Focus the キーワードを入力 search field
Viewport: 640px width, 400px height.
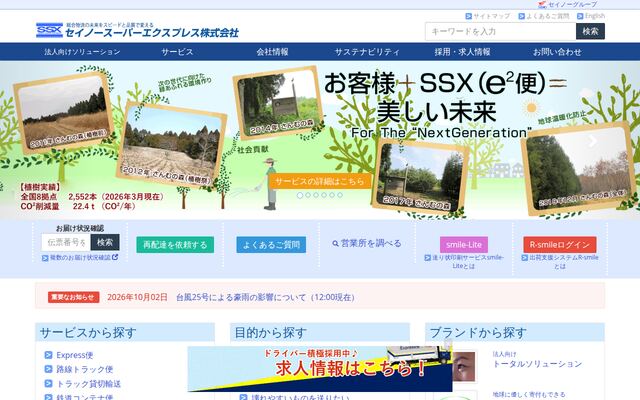pyautogui.click(x=500, y=31)
